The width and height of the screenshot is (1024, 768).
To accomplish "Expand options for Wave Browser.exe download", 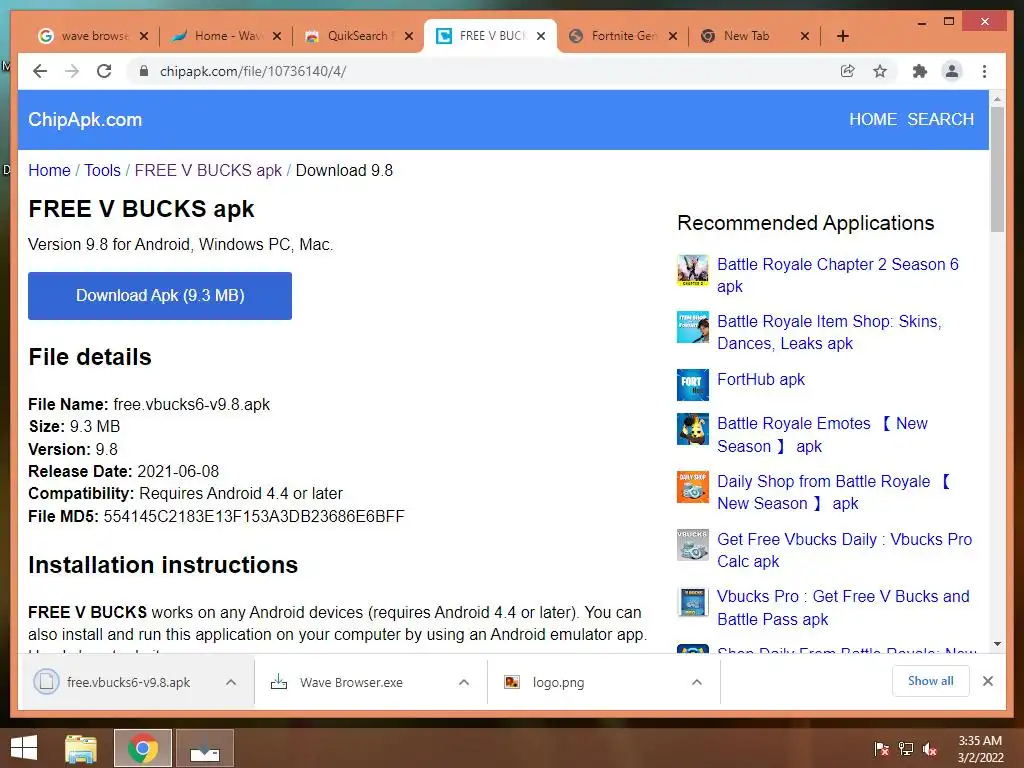I will (464, 682).
